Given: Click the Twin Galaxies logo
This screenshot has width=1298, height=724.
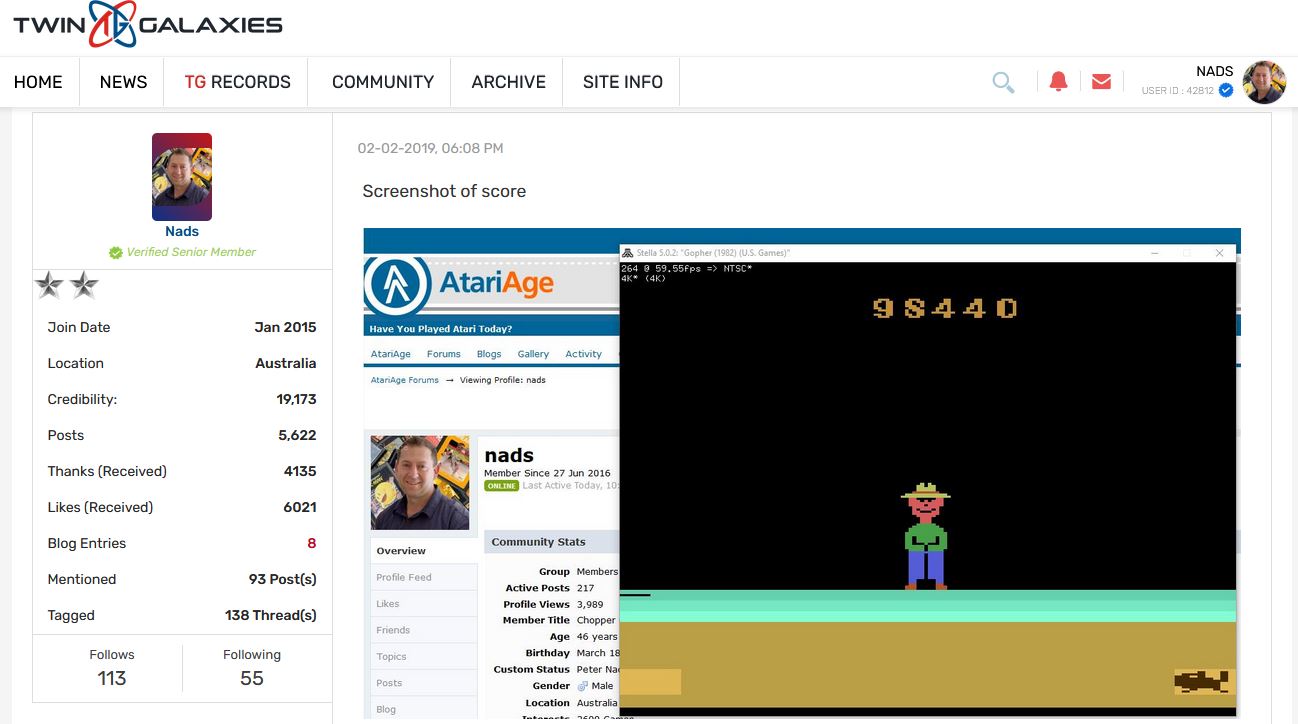Looking at the screenshot, I should coord(148,26).
